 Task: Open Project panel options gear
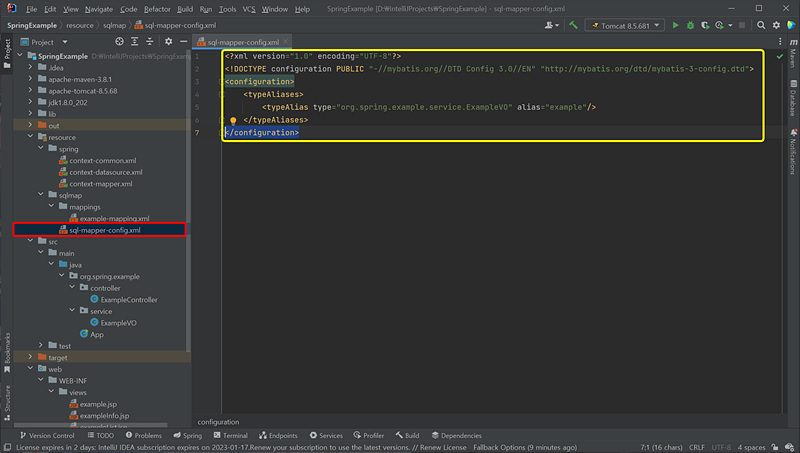pyautogui.click(x=168, y=42)
